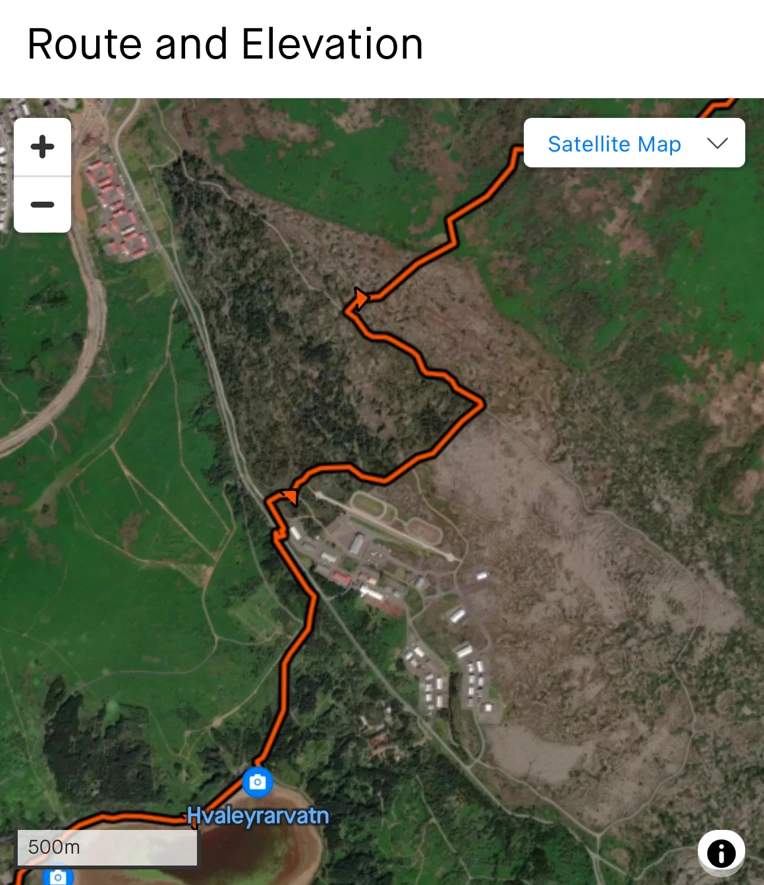Select the Route and Elevation heading
This screenshot has height=885, width=764.
click(x=225, y=44)
